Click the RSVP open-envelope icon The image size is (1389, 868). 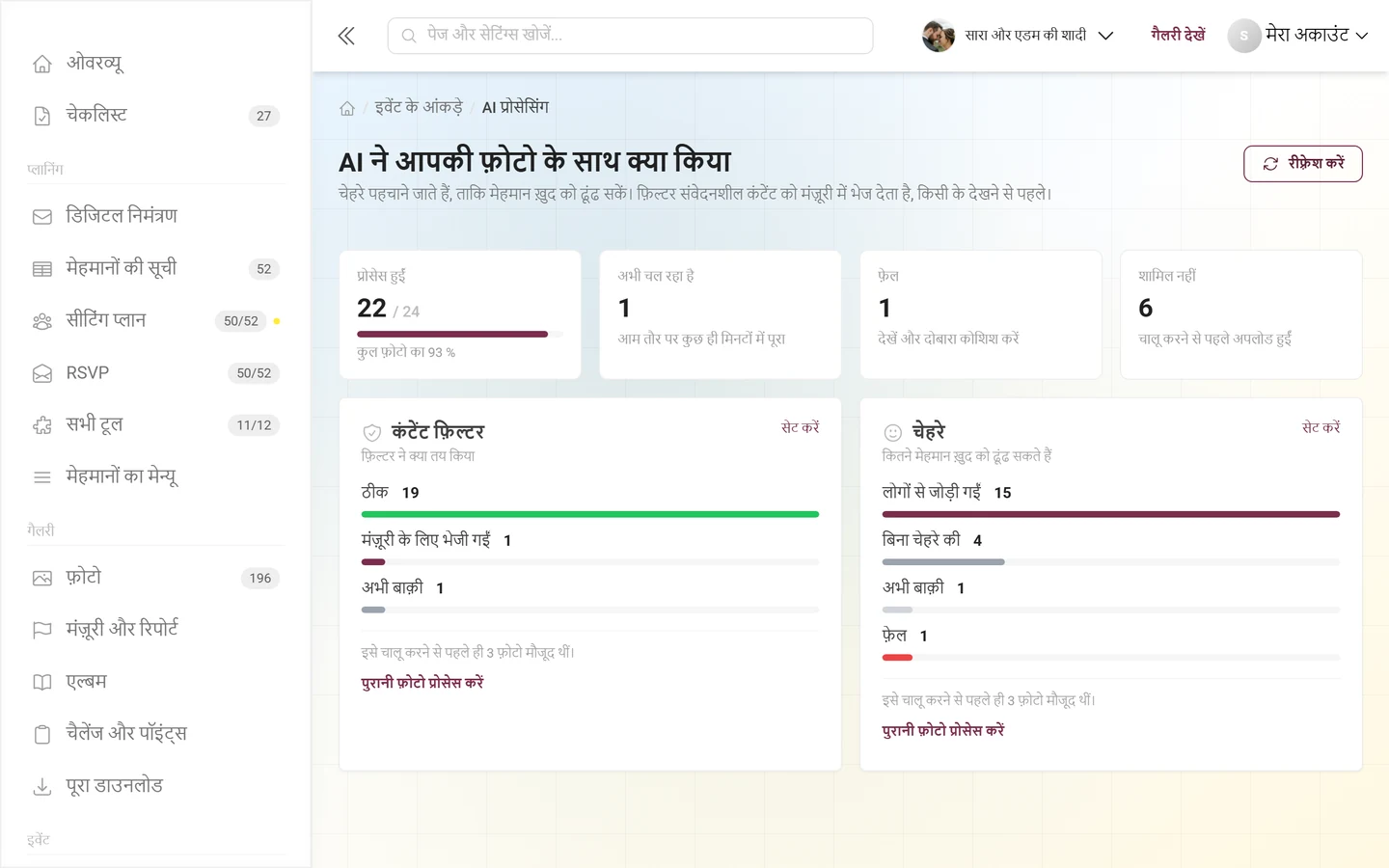[42, 373]
